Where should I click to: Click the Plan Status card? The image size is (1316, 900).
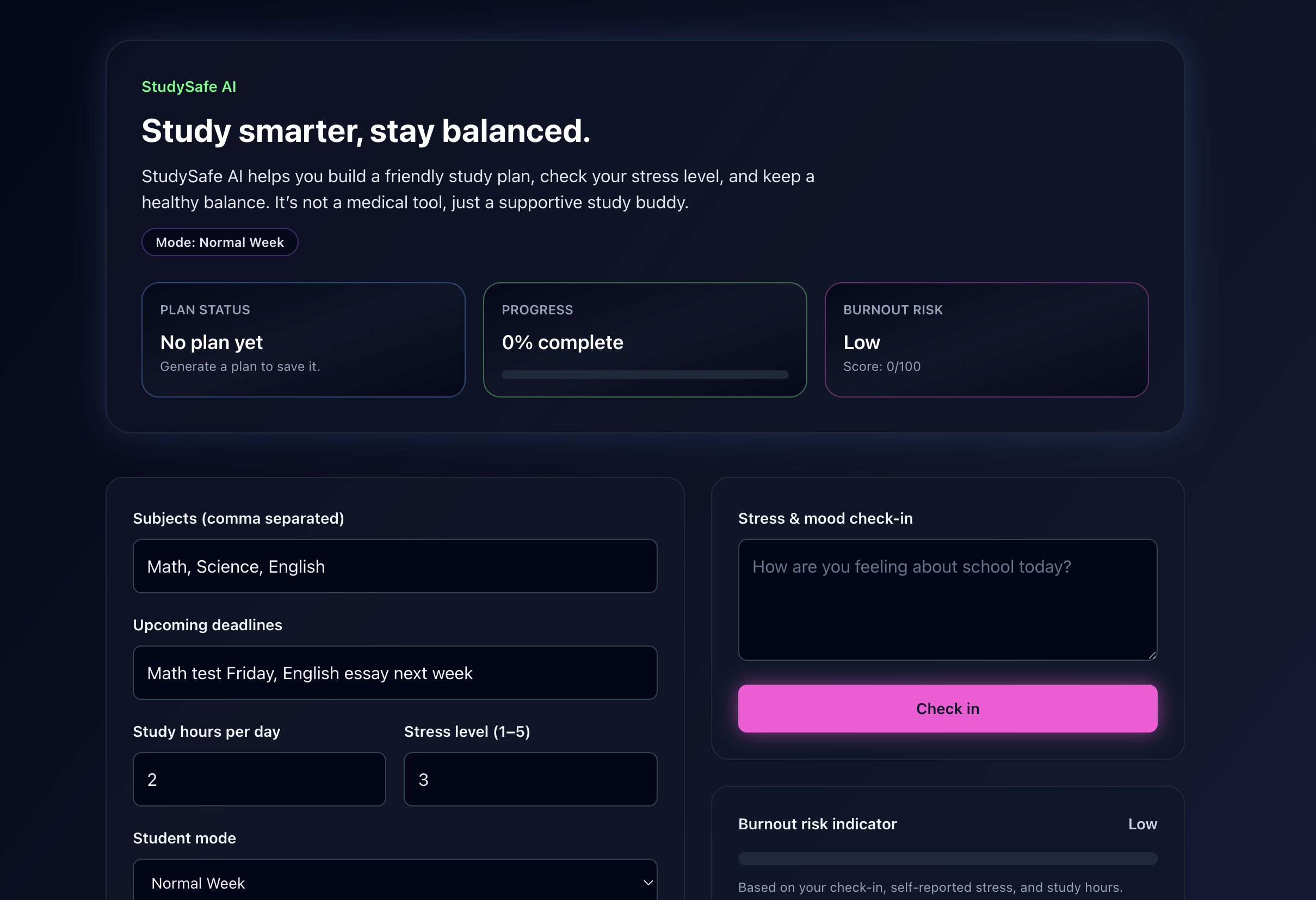[x=303, y=340]
